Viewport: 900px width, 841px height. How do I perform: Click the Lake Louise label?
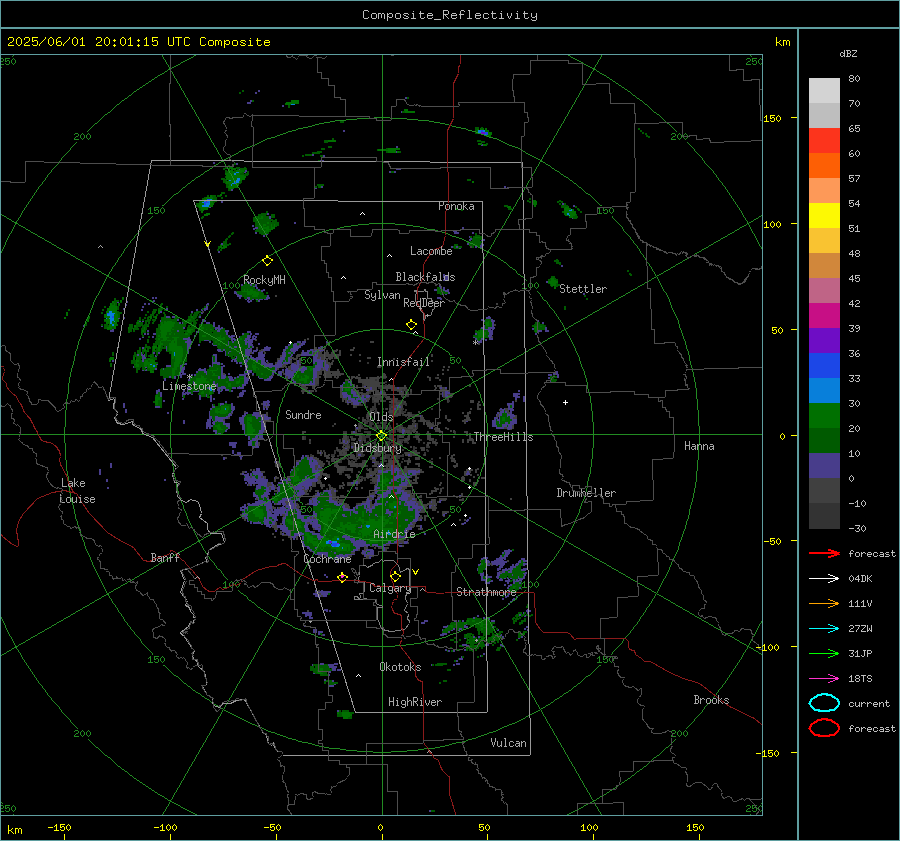[77, 491]
